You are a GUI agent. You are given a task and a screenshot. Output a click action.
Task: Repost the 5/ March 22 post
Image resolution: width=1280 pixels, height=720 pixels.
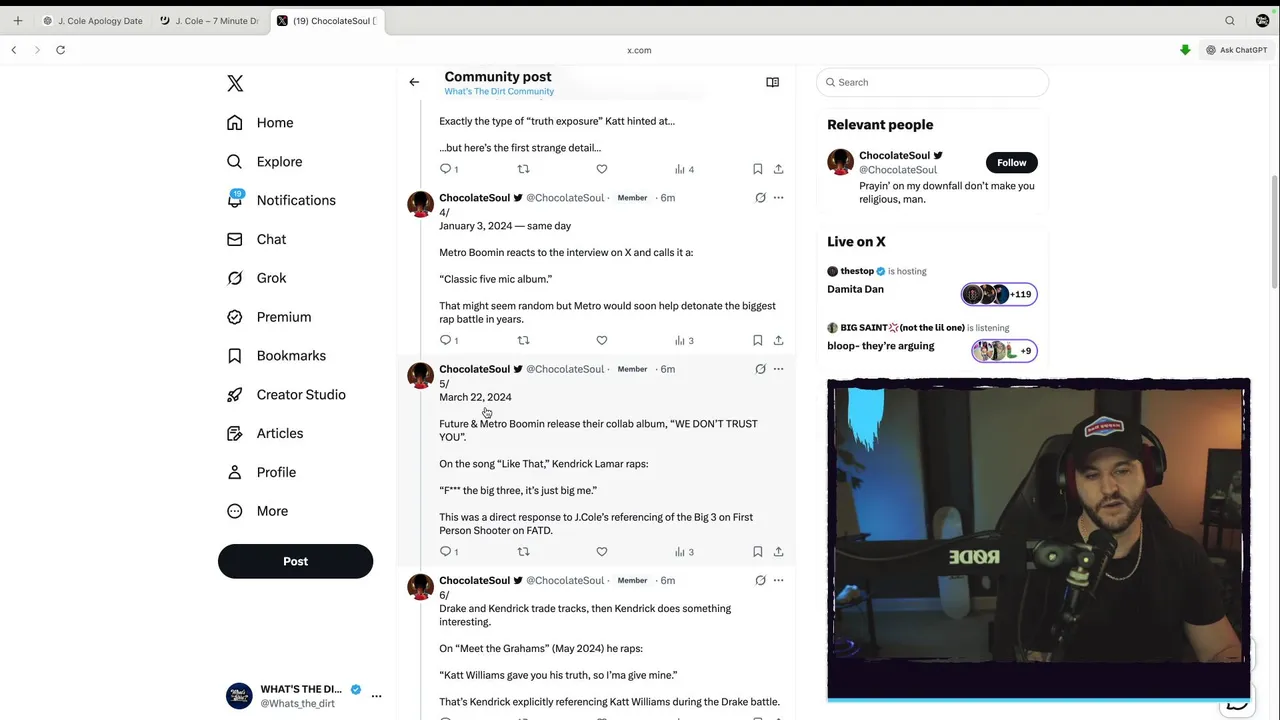coord(523,552)
